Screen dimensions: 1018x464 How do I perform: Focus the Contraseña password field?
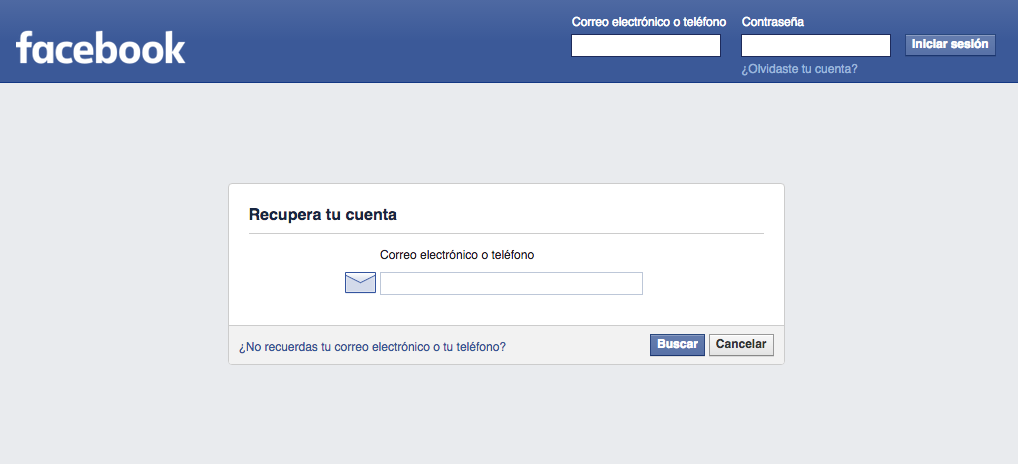coord(815,45)
